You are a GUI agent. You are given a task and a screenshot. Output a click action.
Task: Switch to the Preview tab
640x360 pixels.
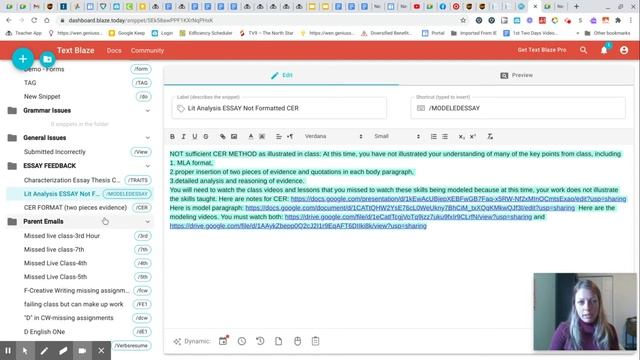click(516, 75)
